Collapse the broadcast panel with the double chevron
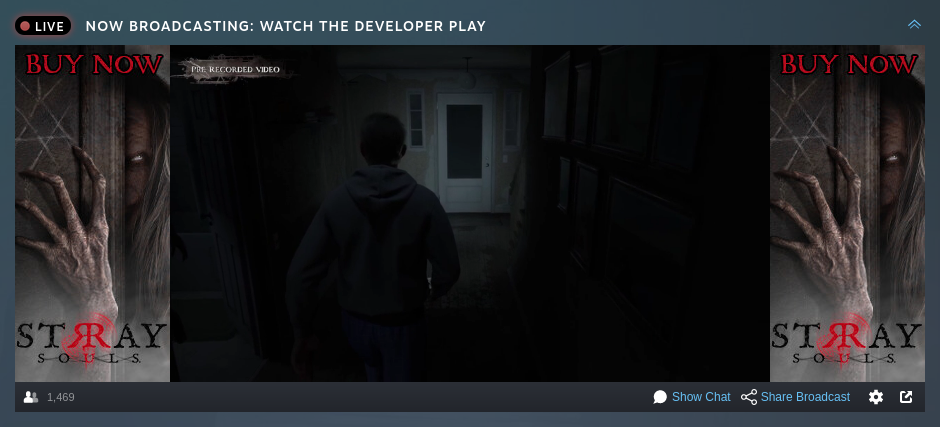Image resolution: width=940 pixels, height=427 pixels. coord(914,25)
